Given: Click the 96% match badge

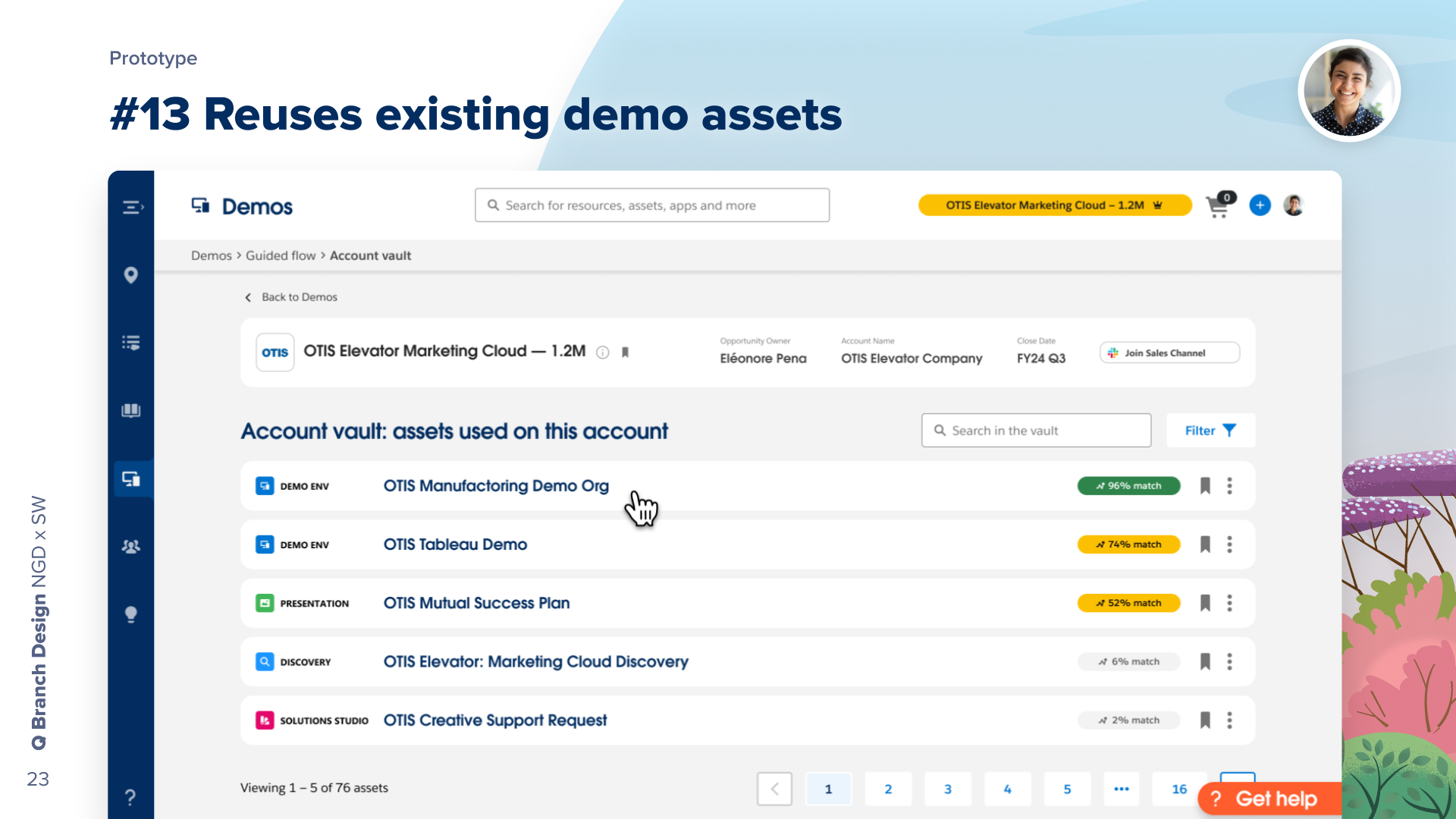Looking at the screenshot, I should (x=1128, y=485).
